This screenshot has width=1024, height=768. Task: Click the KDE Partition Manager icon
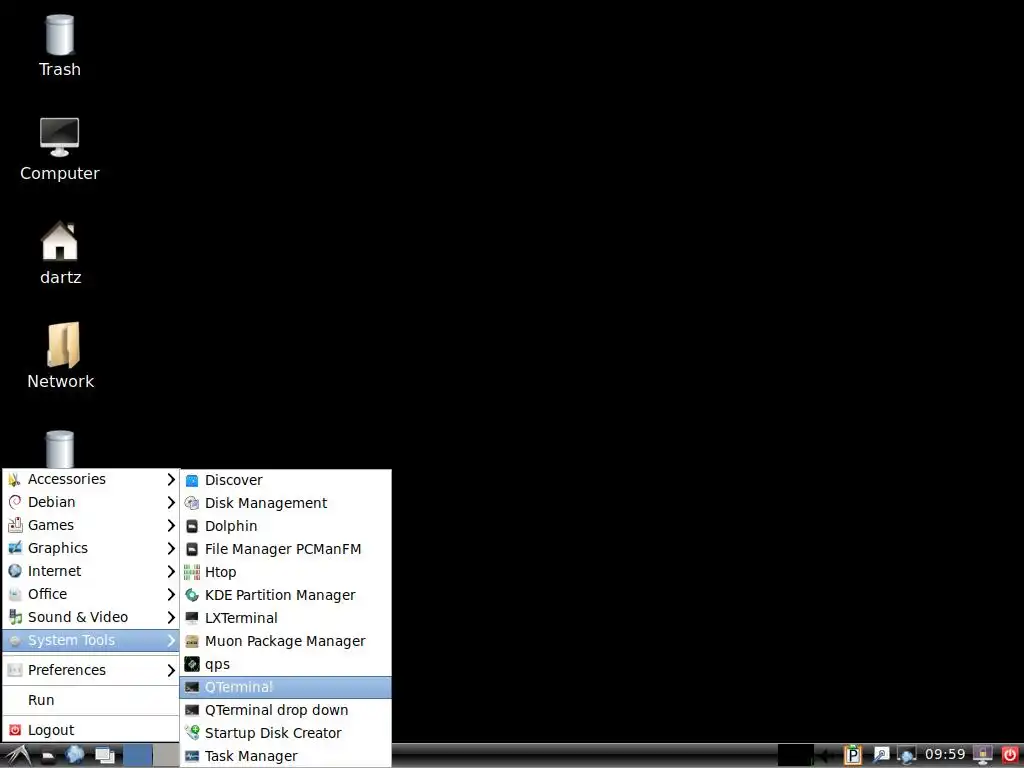(x=192, y=596)
